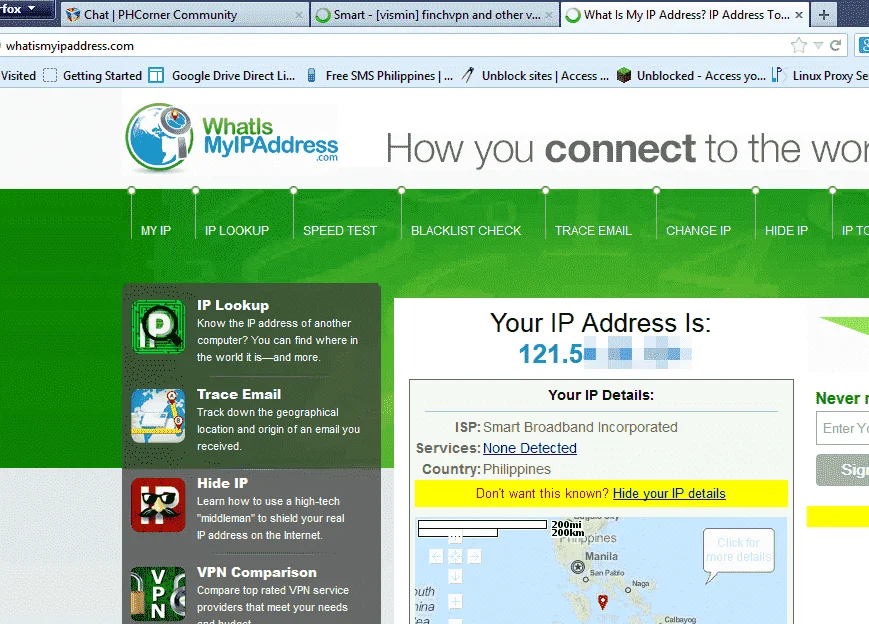The width and height of the screenshot is (869, 624).
Task: Recenter the map using the center pan icon
Action: click(455, 556)
